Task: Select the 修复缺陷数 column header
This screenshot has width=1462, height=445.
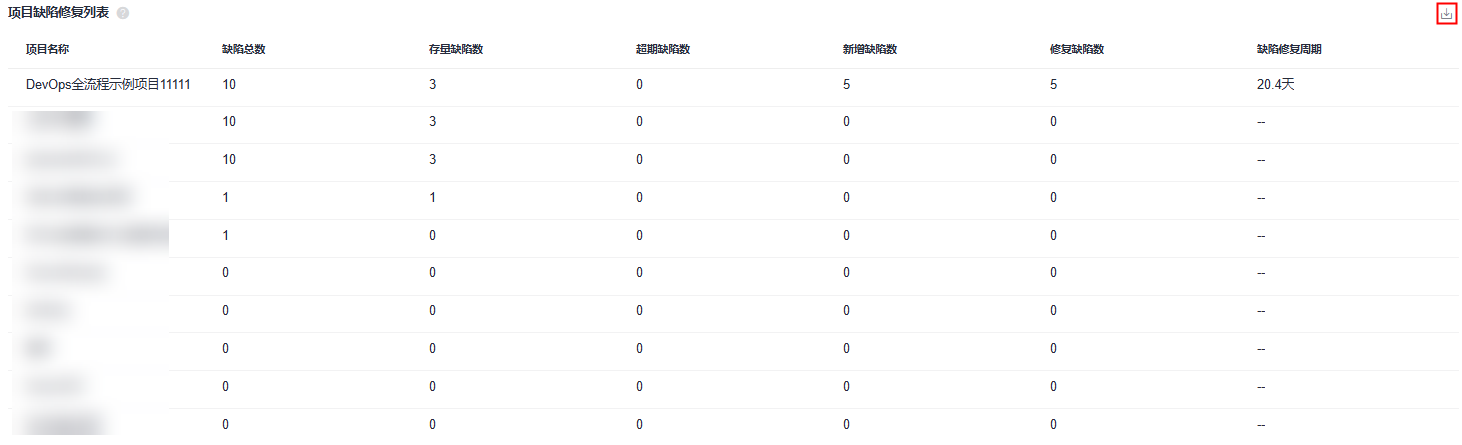Action: (x=1077, y=49)
